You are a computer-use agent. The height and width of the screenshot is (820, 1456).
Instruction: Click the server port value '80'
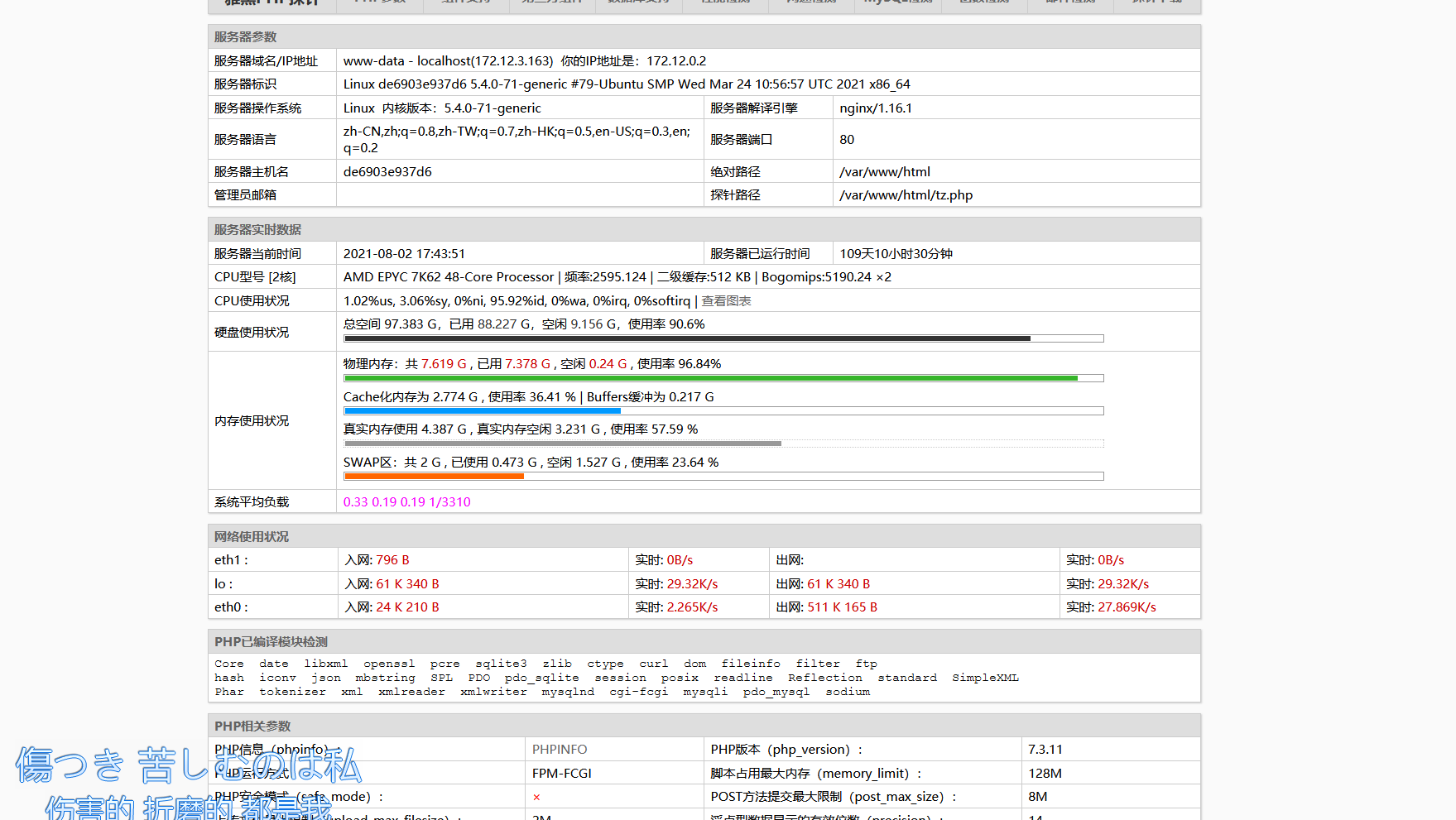coord(847,139)
